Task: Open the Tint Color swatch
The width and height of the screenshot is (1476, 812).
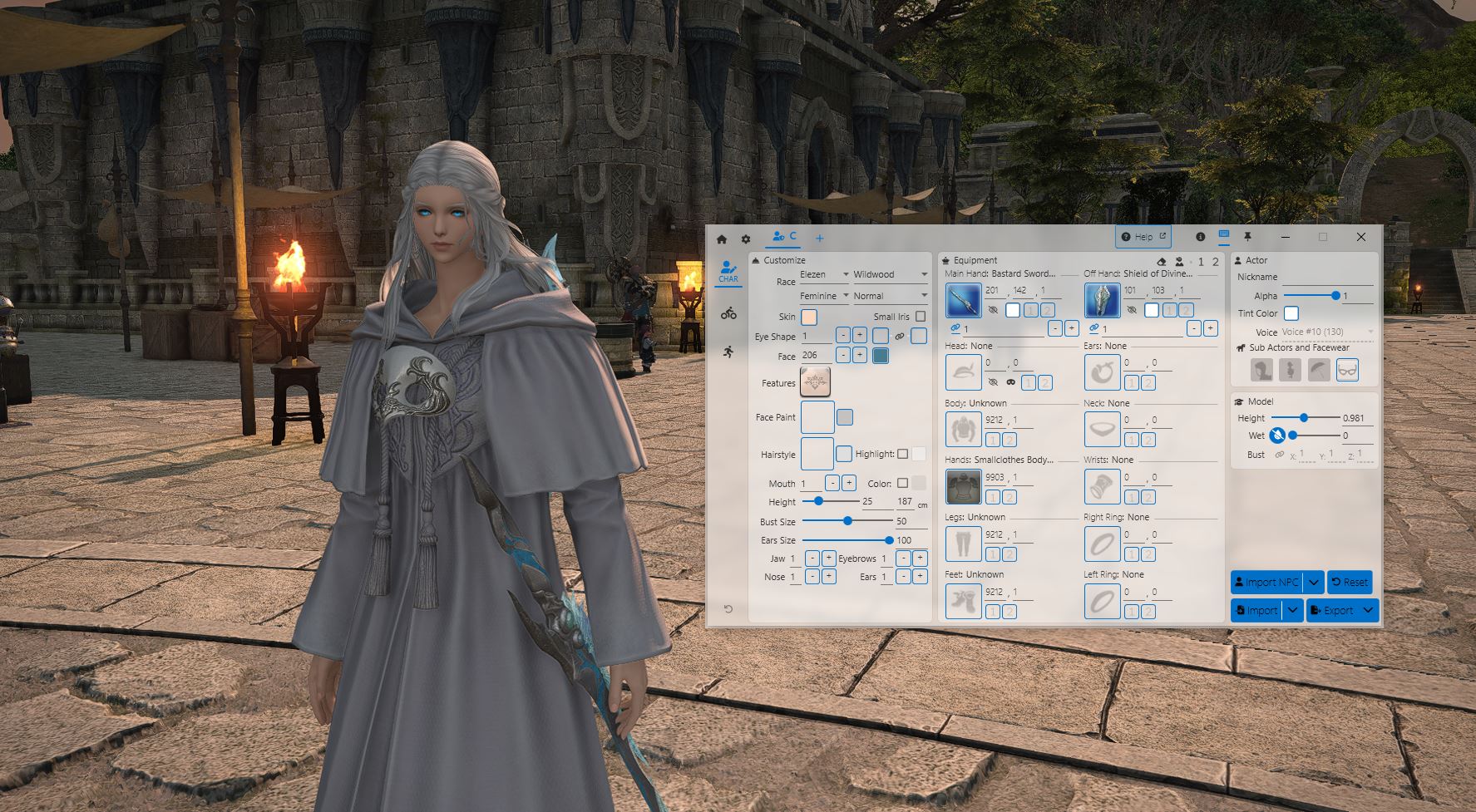Action: coord(1291,313)
